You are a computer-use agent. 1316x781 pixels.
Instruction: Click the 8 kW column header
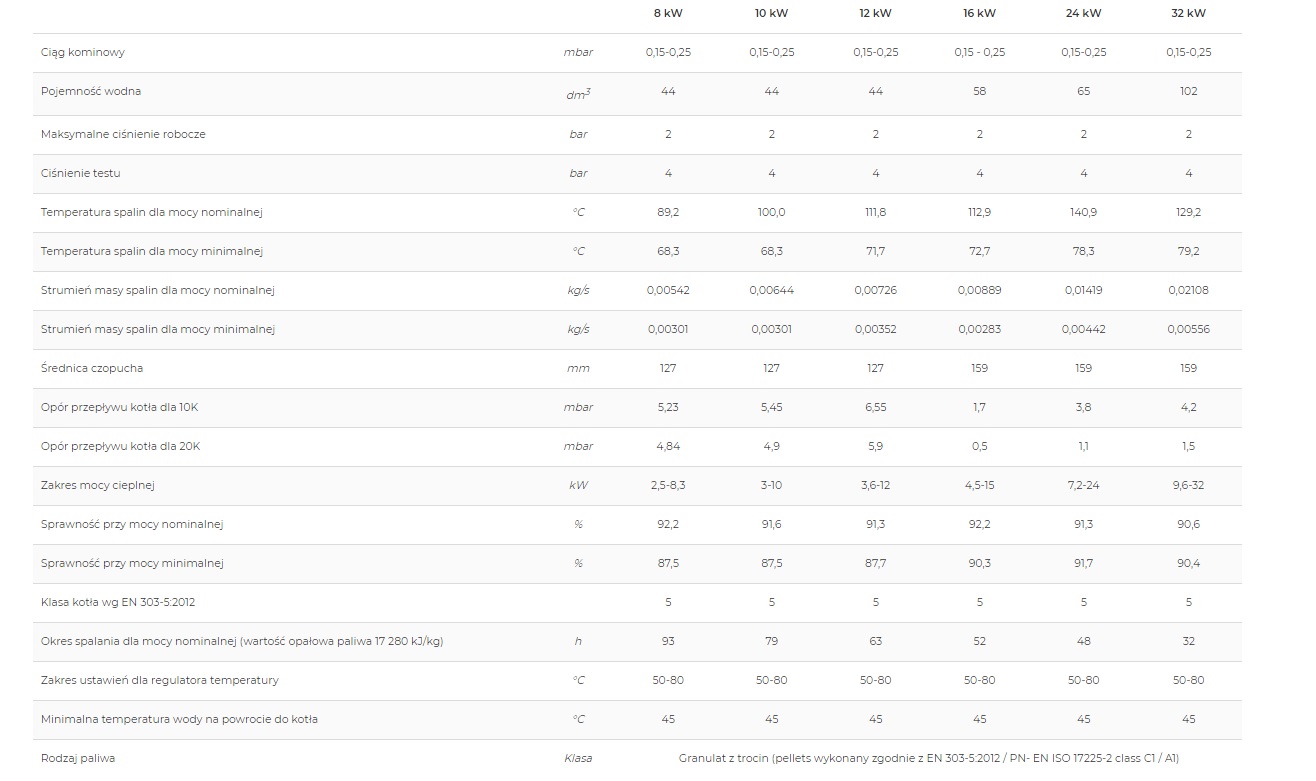click(668, 13)
